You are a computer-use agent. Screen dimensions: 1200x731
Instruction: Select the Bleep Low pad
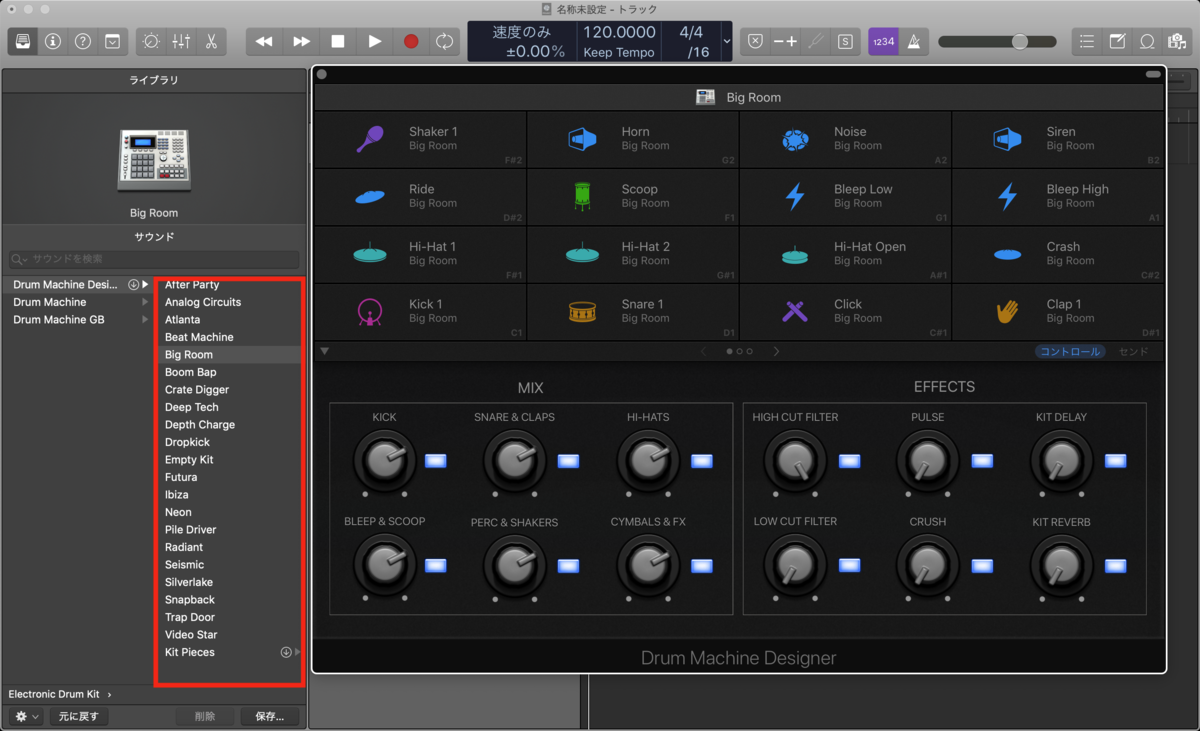pos(846,196)
